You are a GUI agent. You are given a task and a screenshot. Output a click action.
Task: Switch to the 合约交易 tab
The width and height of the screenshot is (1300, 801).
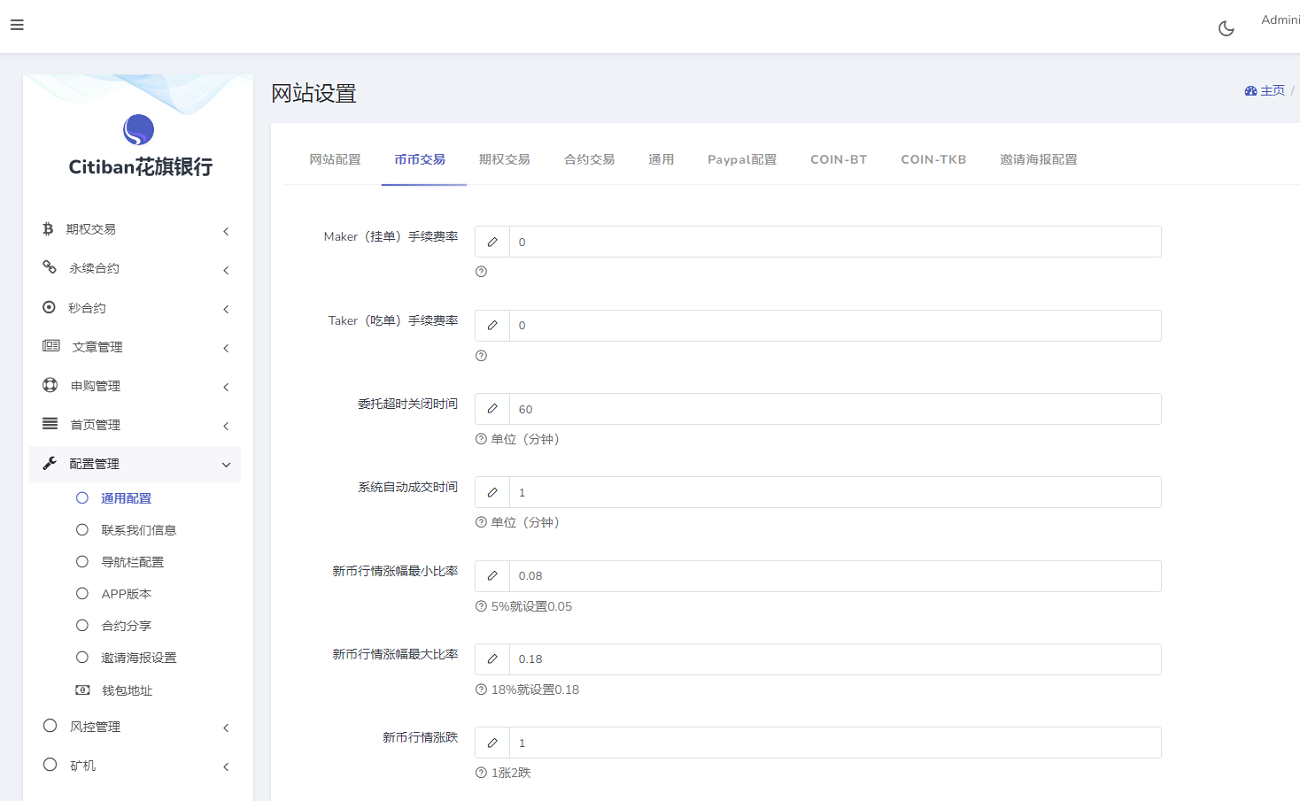point(589,159)
